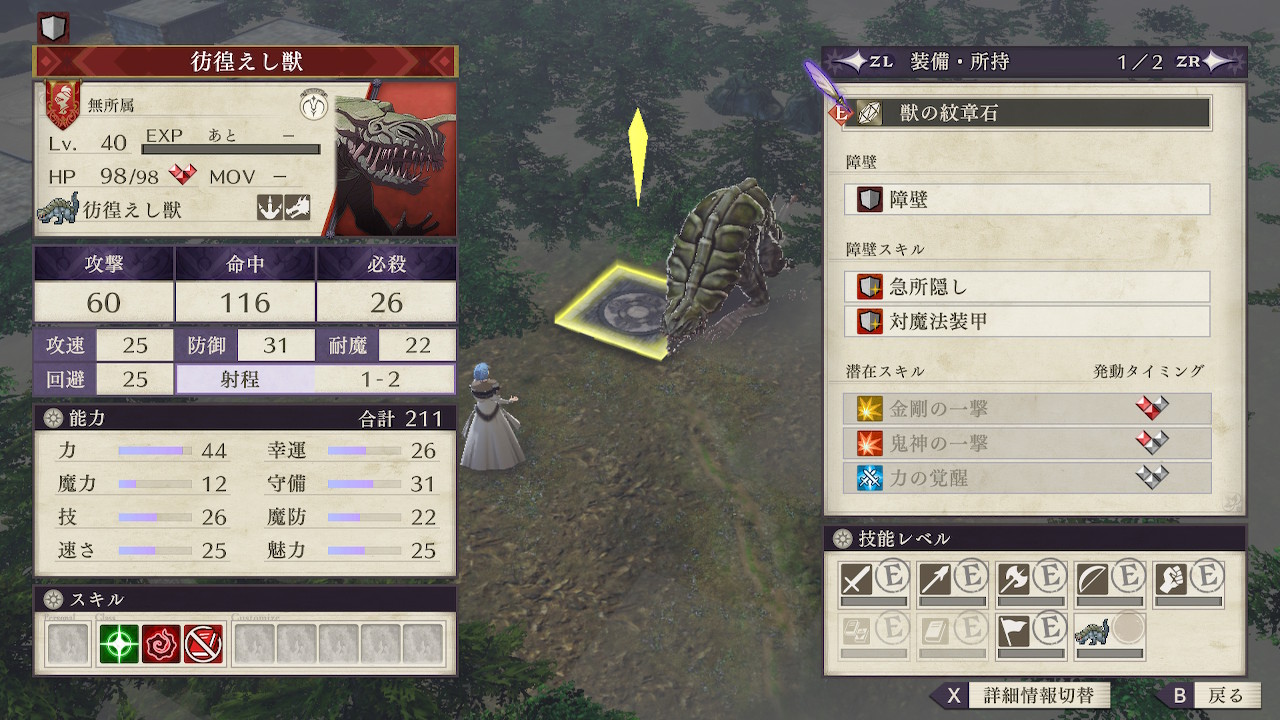The width and height of the screenshot is (1280, 720).
Task: Select the green crosshair skill icon
Action: (x=118, y=644)
